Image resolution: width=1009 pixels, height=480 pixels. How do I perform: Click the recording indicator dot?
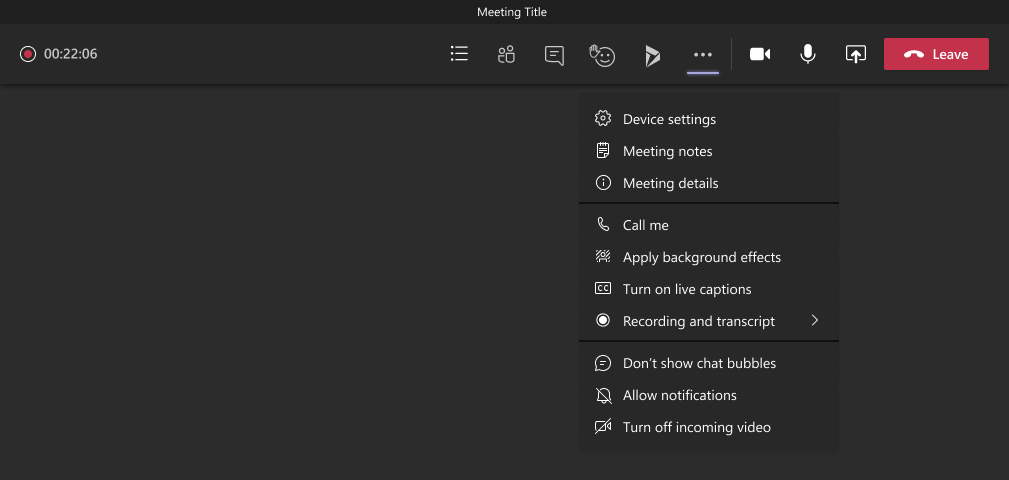pyautogui.click(x=28, y=54)
